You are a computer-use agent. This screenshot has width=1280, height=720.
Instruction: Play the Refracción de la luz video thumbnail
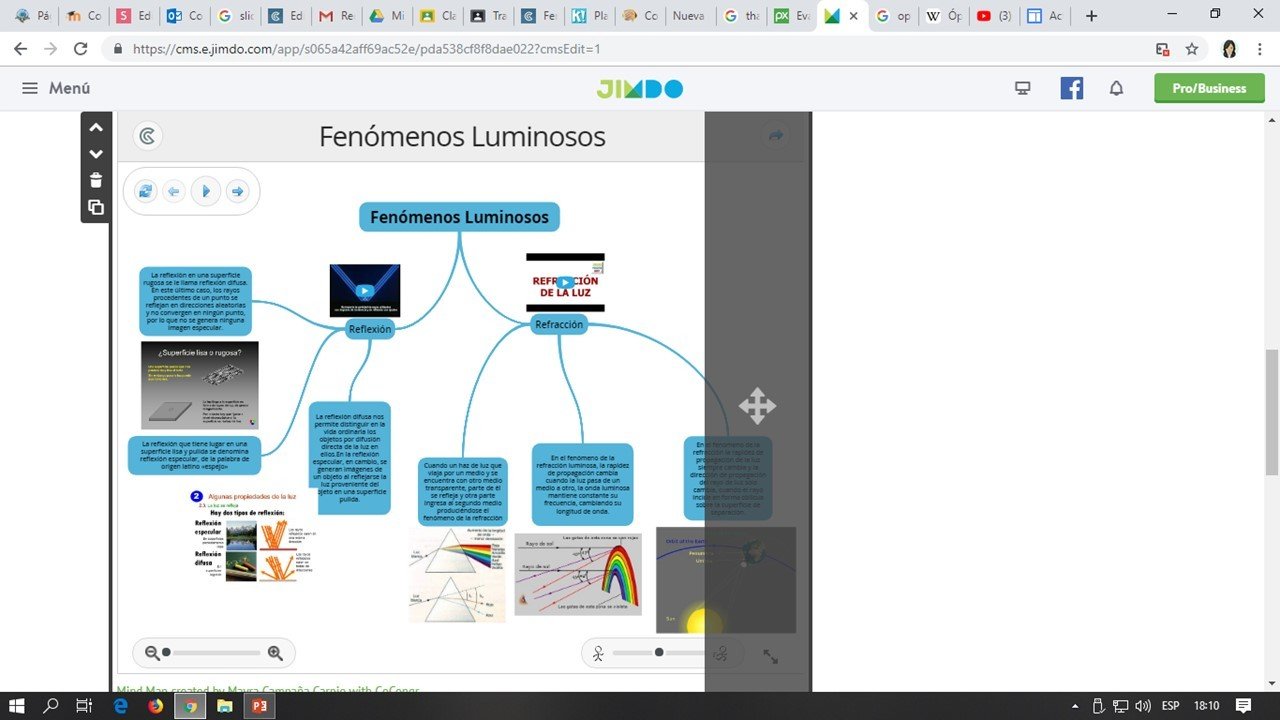pos(565,282)
